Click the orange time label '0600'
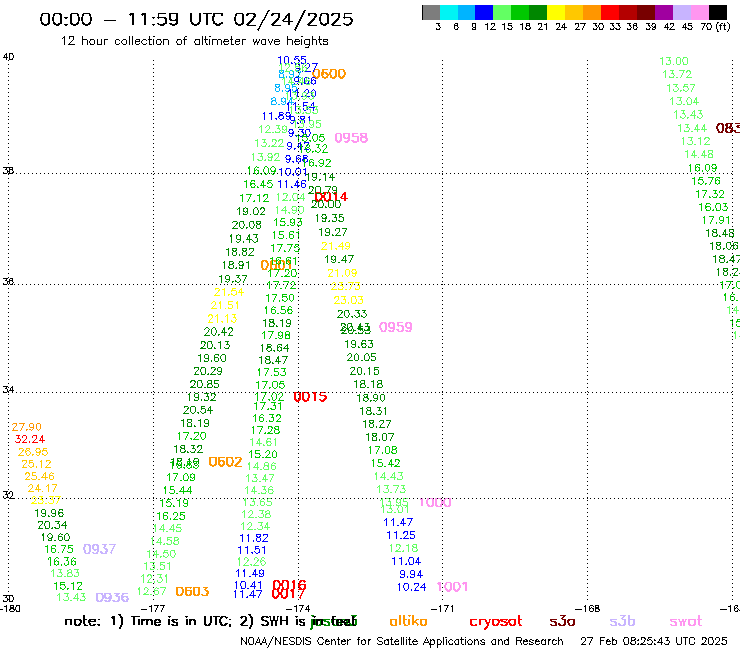 coord(329,74)
